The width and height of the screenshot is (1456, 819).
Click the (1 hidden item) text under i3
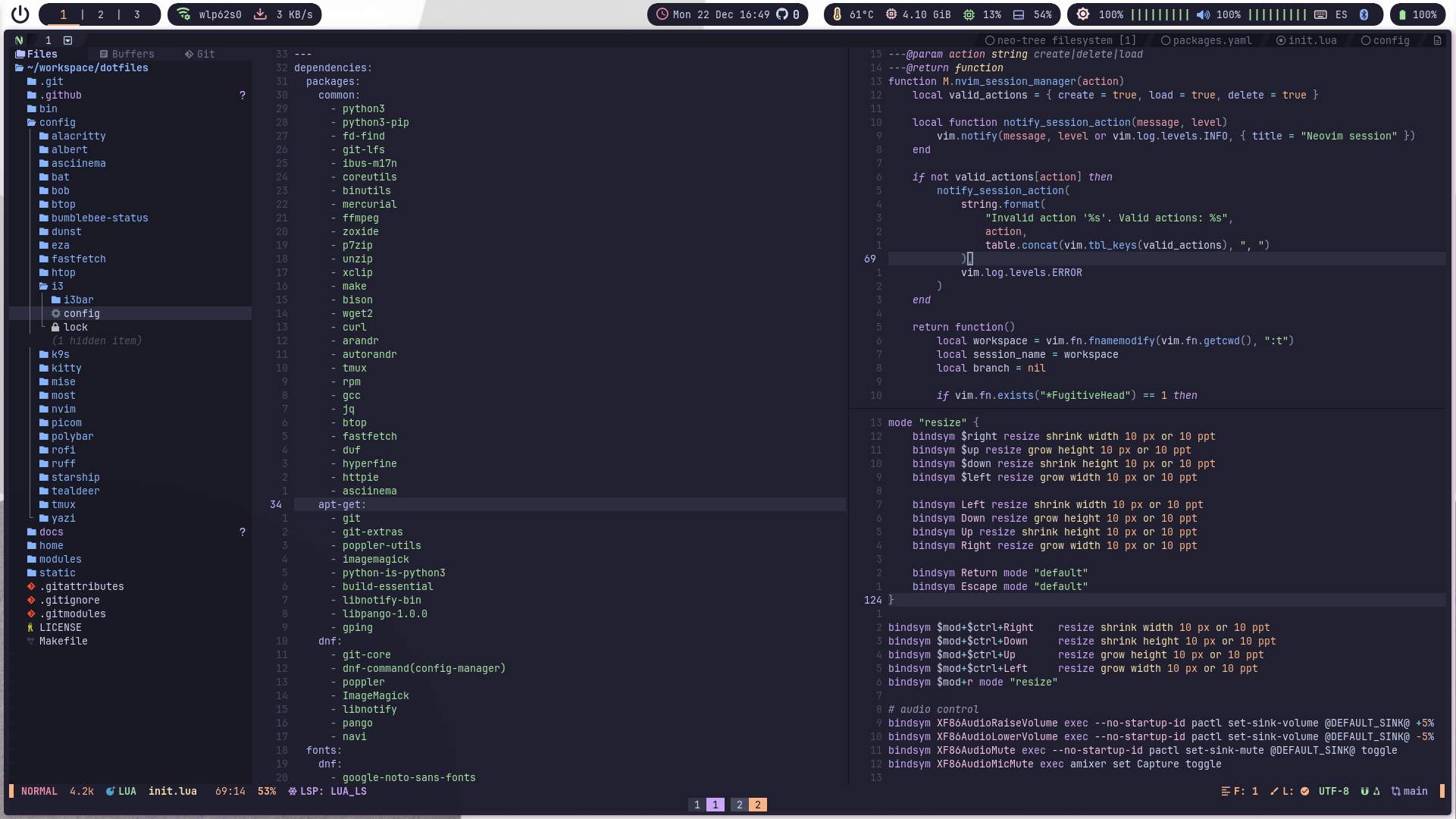click(x=97, y=340)
